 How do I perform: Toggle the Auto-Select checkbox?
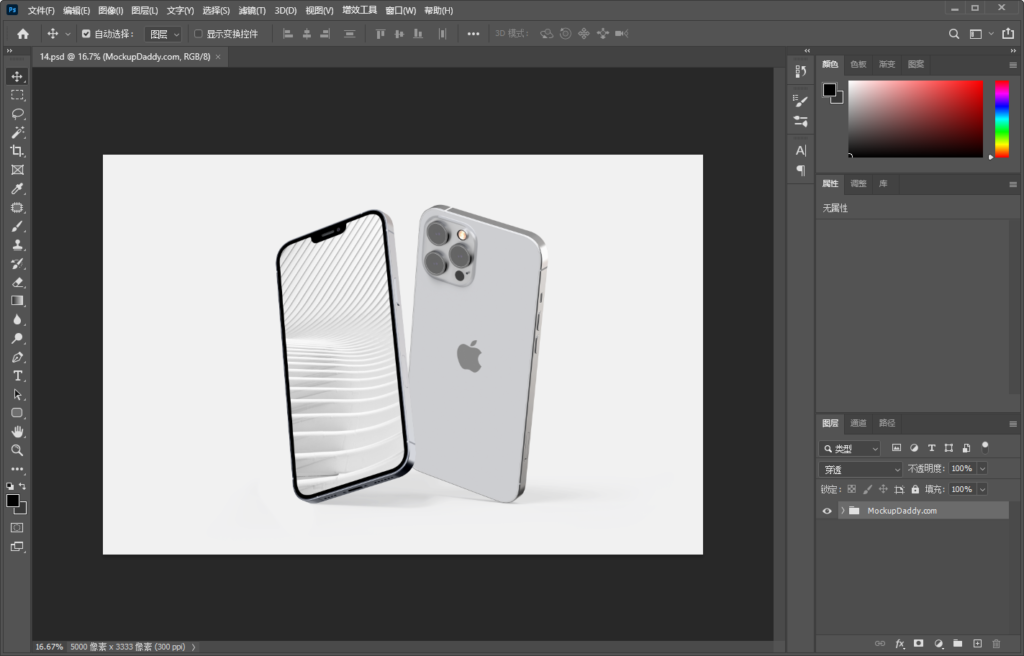pos(86,34)
